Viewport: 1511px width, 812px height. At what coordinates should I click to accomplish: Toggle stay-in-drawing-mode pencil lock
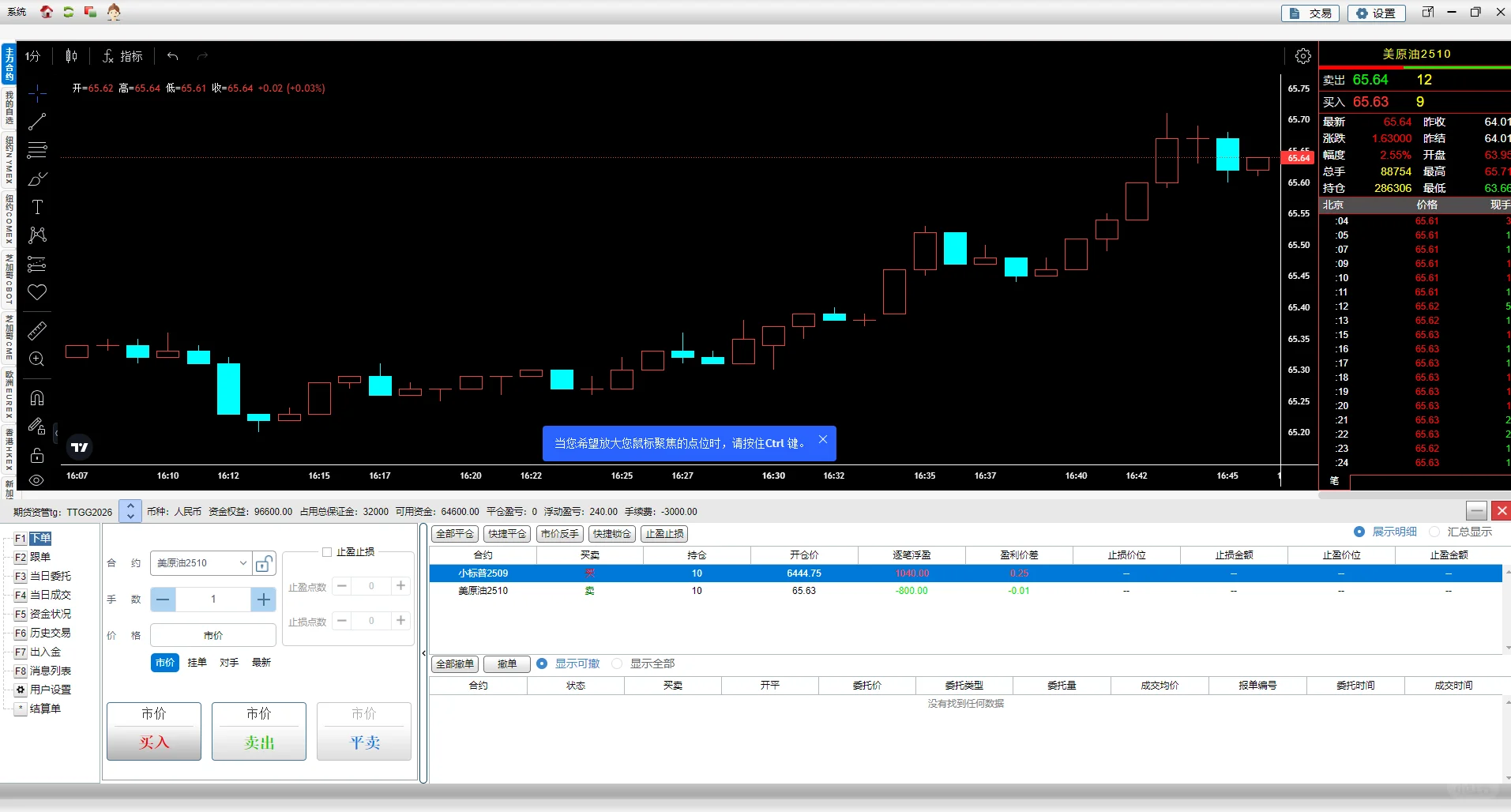pos(37,427)
